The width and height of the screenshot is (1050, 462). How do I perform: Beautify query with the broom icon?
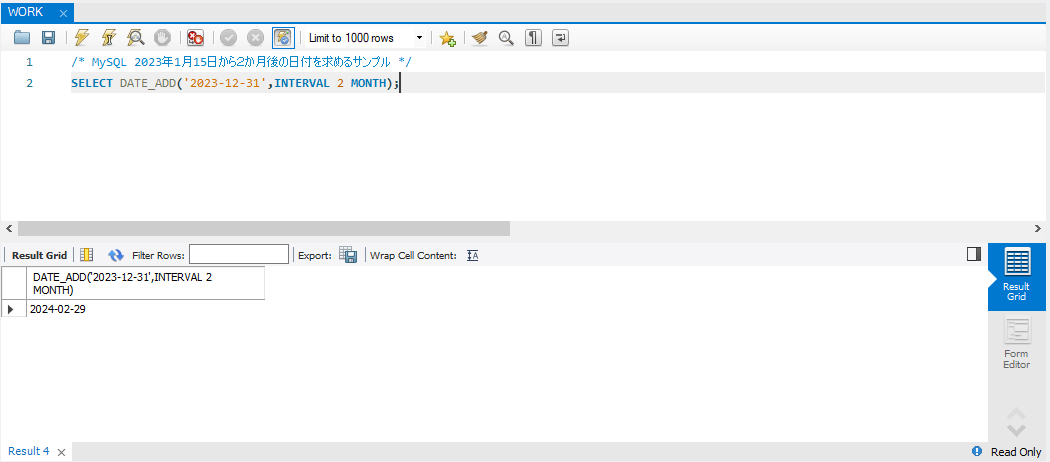pos(479,38)
